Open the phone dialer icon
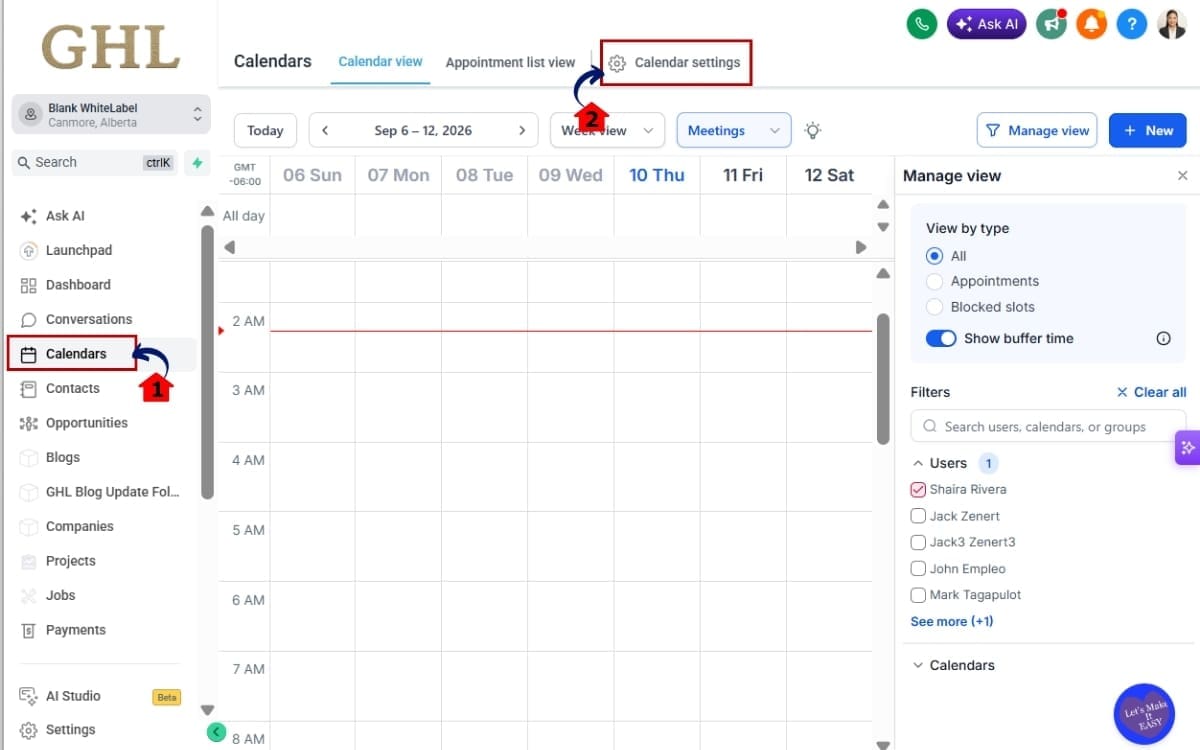This screenshot has height=750, width=1200. [x=921, y=23]
